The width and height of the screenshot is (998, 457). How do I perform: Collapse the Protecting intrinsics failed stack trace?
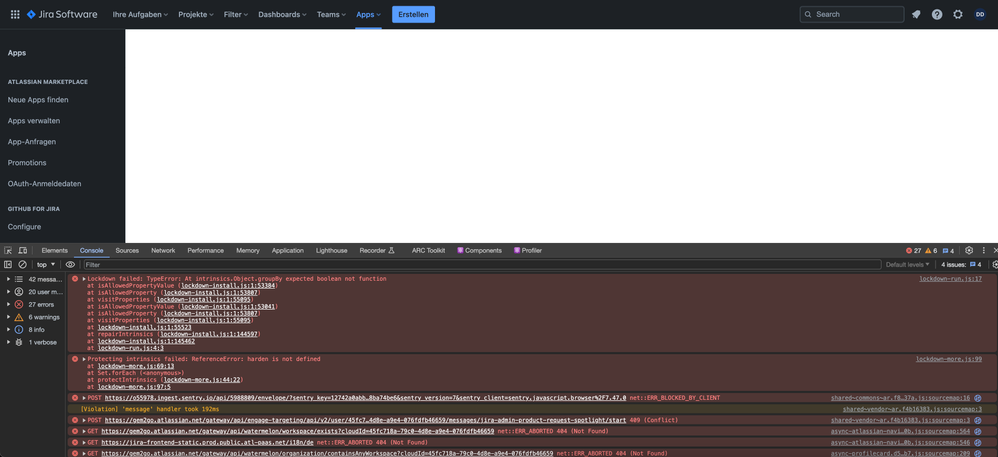click(84, 359)
